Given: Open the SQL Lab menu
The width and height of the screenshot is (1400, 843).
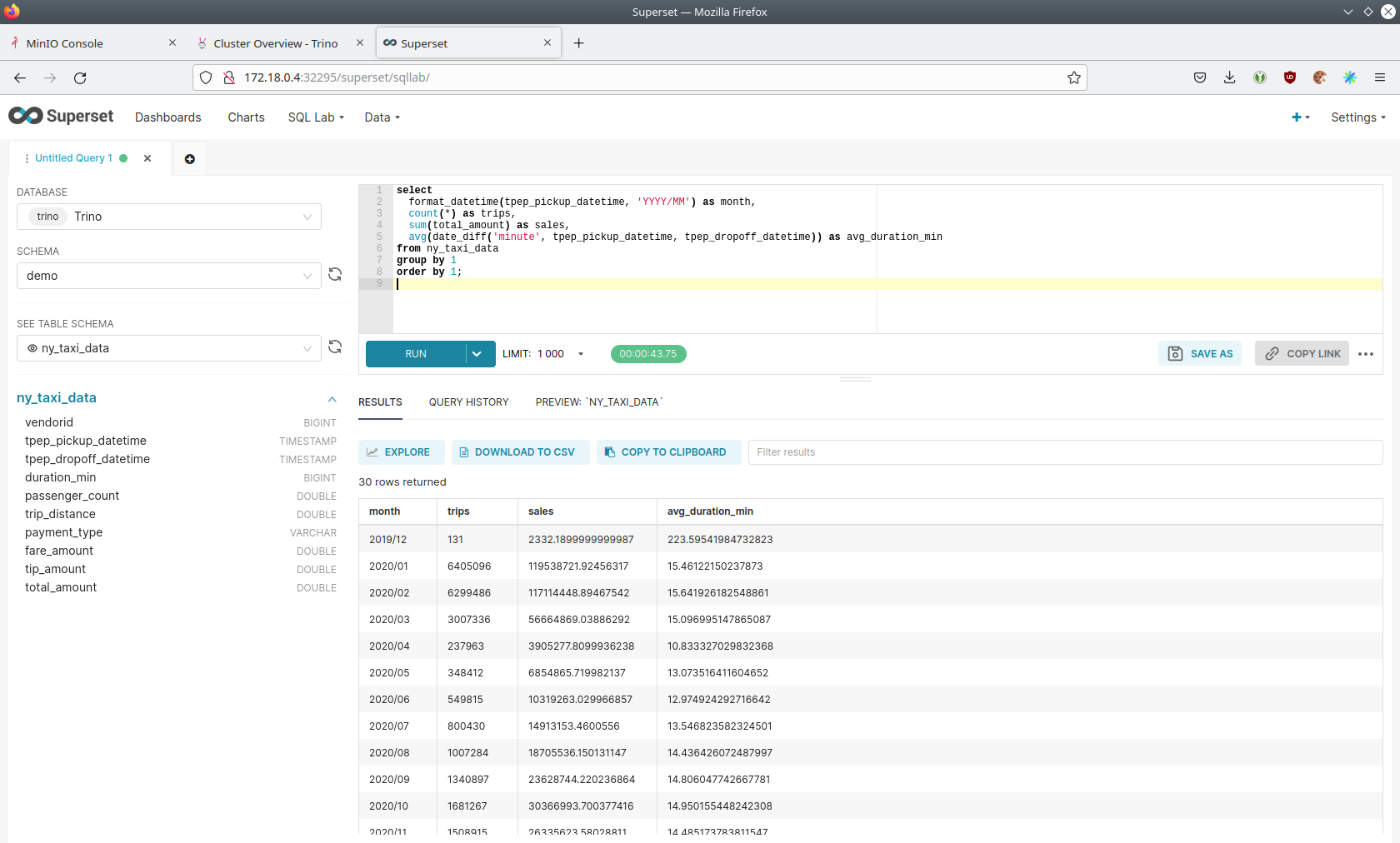Looking at the screenshot, I should tap(316, 117).
